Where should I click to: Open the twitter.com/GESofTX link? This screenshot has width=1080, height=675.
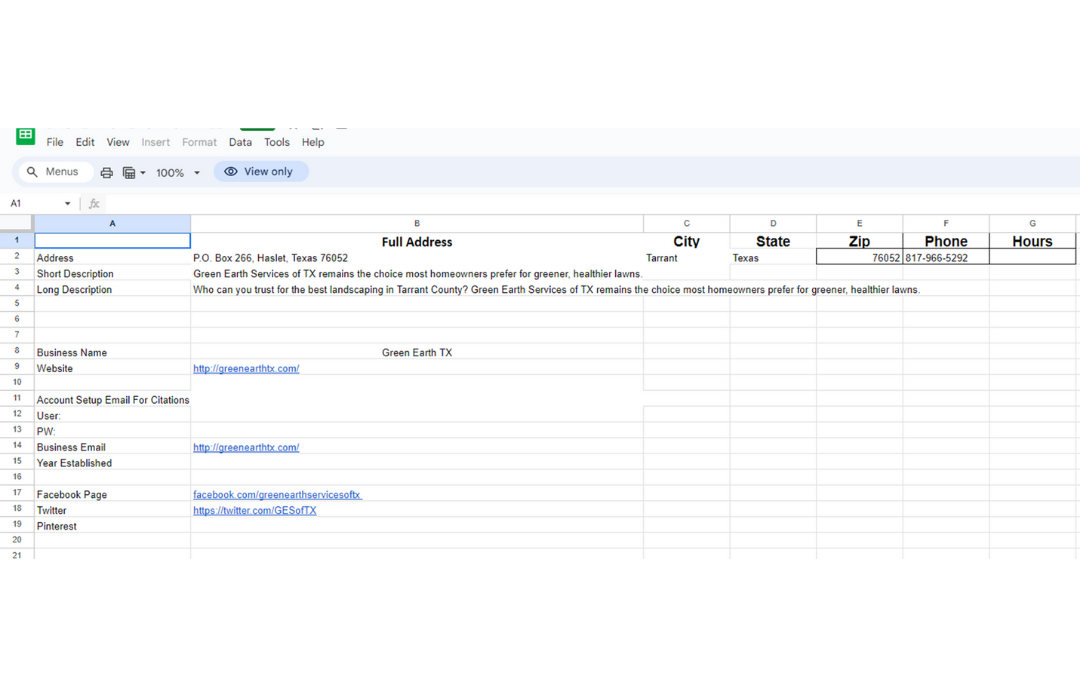point(254,510)
